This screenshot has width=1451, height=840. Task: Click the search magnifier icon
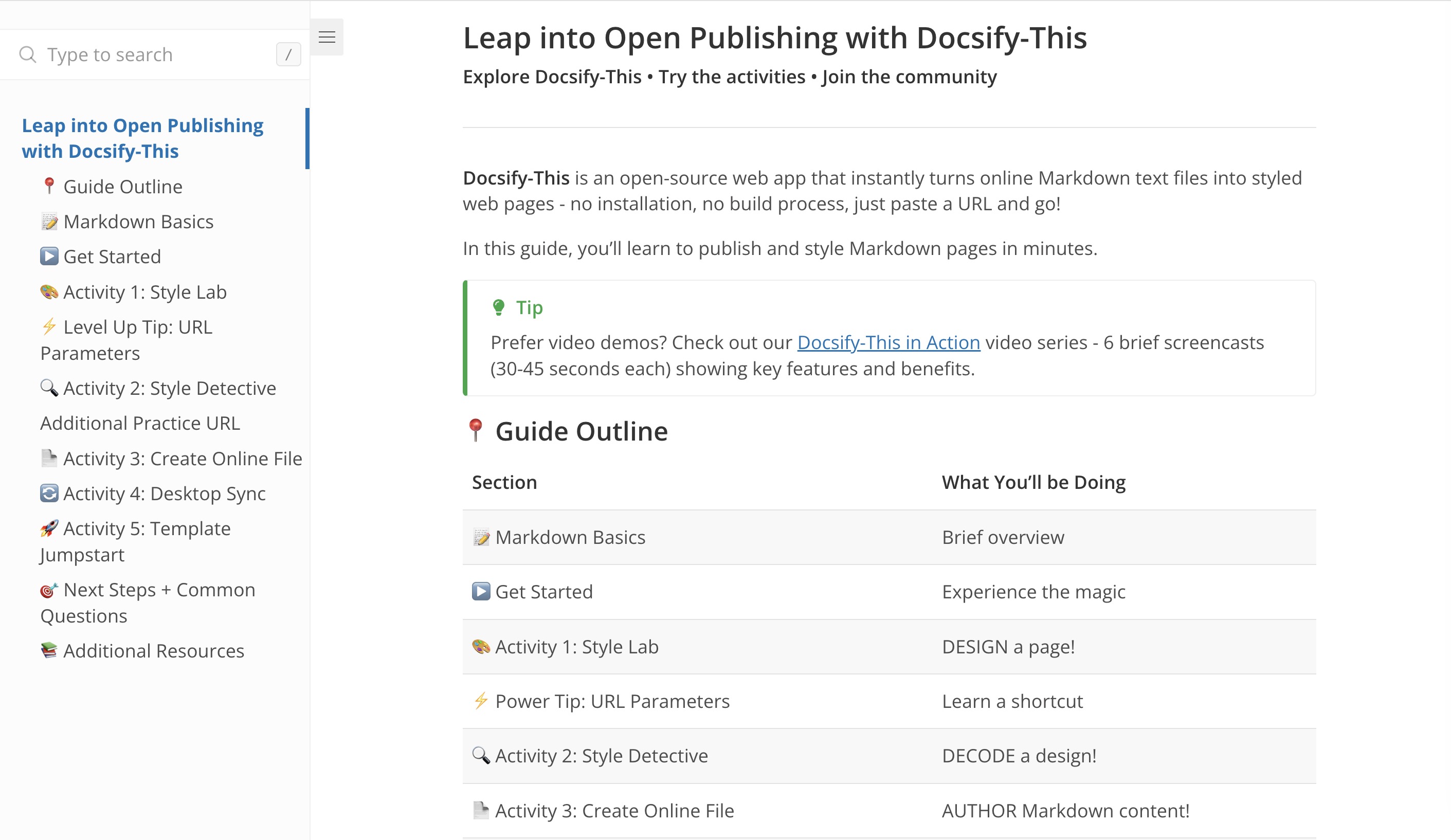click(27, 54)
